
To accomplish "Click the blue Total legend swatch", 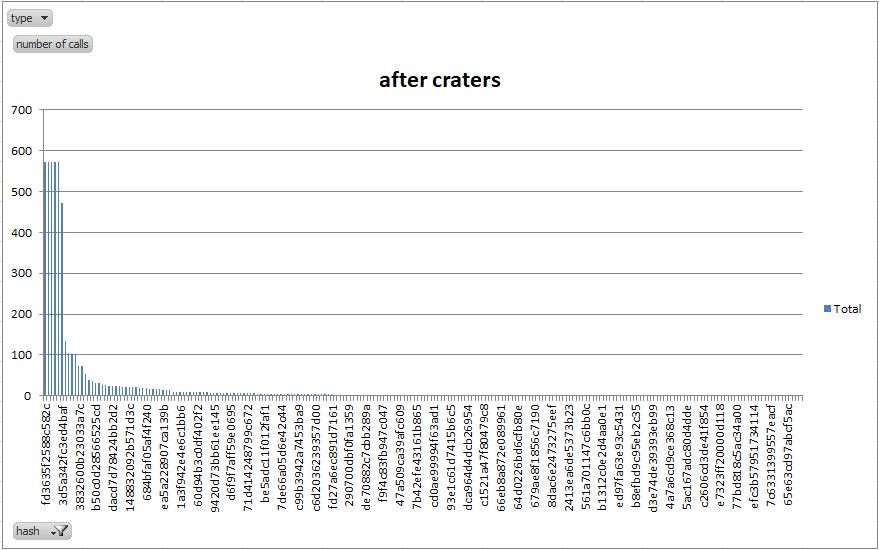I will click(x=827, y=308).
